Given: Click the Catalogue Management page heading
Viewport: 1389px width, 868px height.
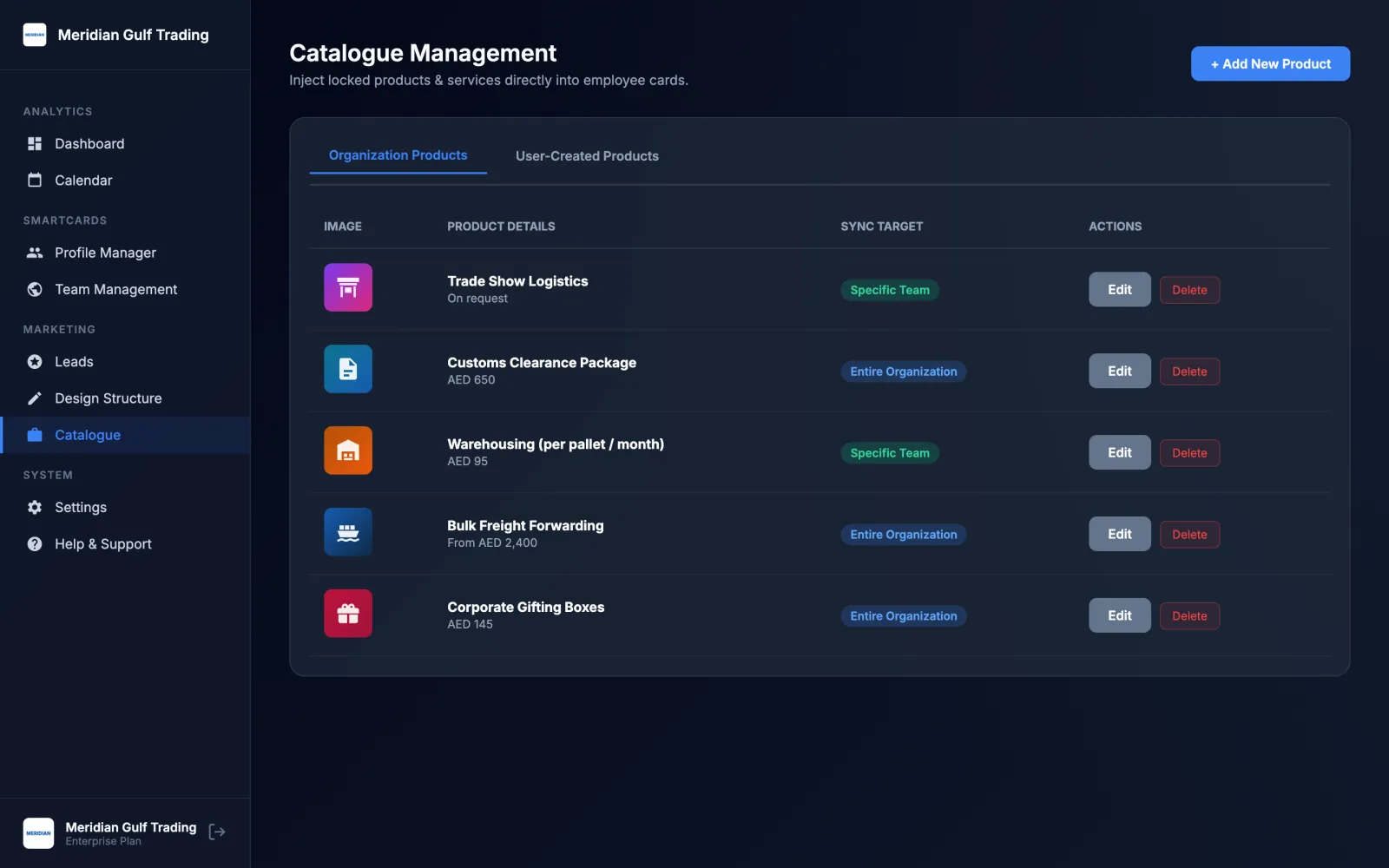Looking at the screenshot, I should click(423, 53).
